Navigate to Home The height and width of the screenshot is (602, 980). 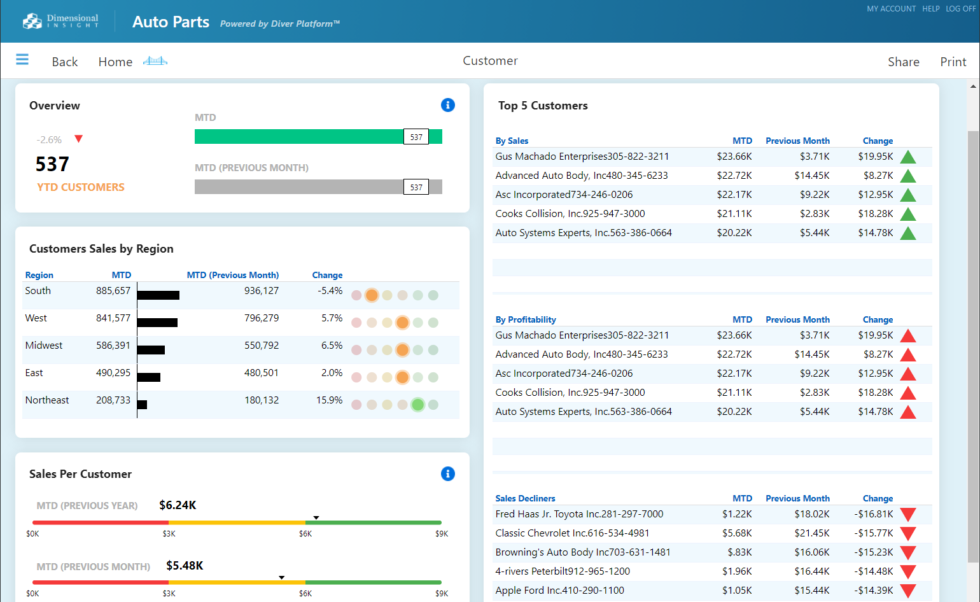[115, 62]
